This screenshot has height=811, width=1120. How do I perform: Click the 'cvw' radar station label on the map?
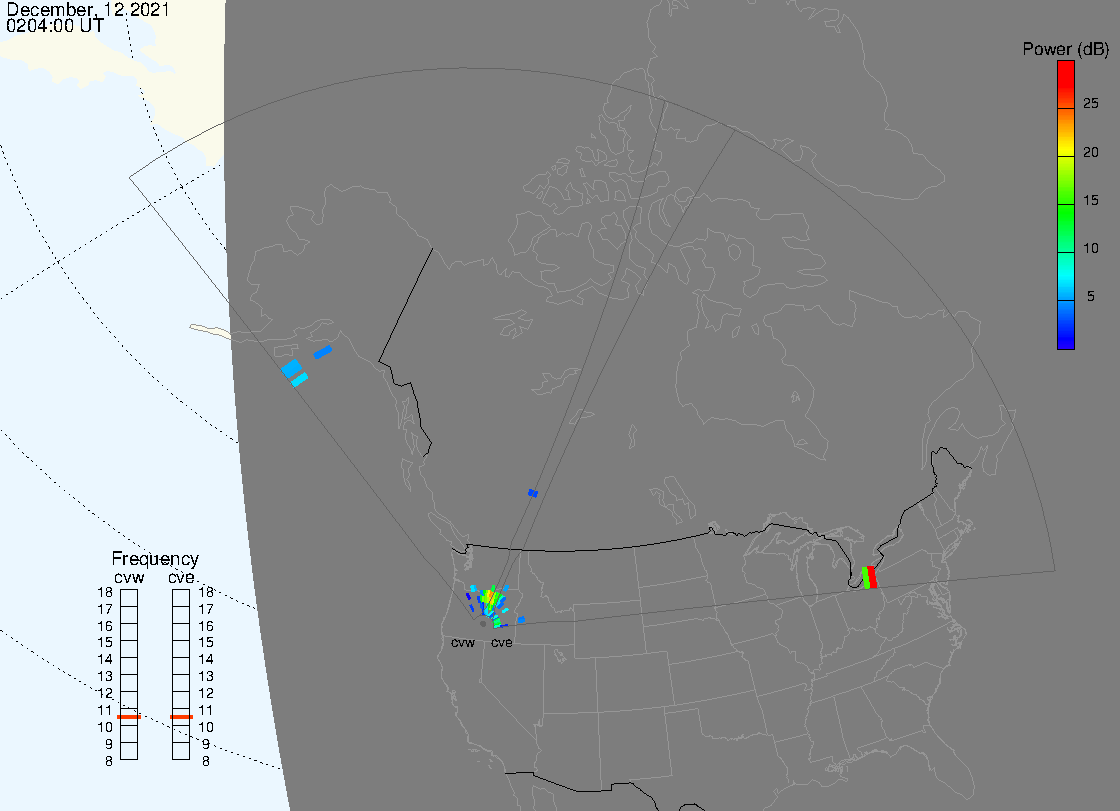click(463, 643)
